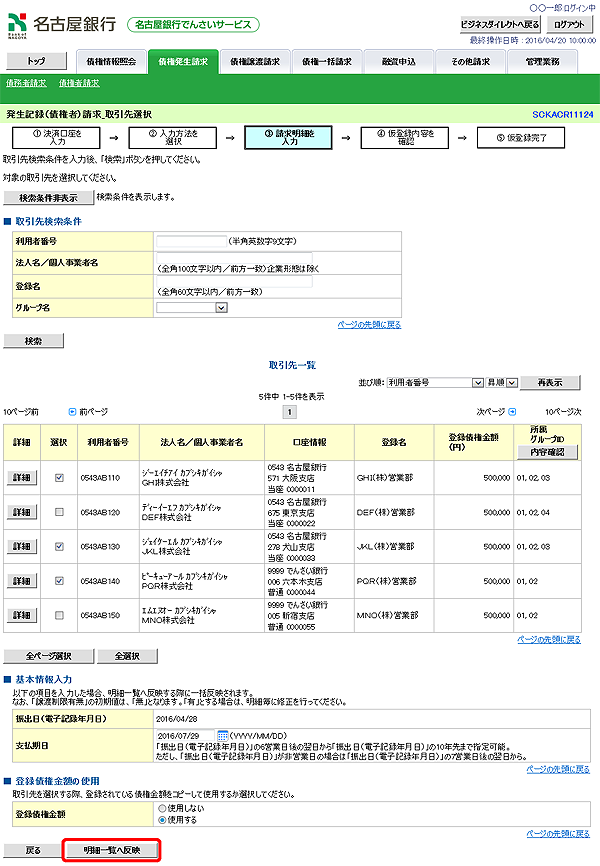600x866 pixels.
Task: Switch to the 債権発生請求 tab
Action: (x=183, y=62)
